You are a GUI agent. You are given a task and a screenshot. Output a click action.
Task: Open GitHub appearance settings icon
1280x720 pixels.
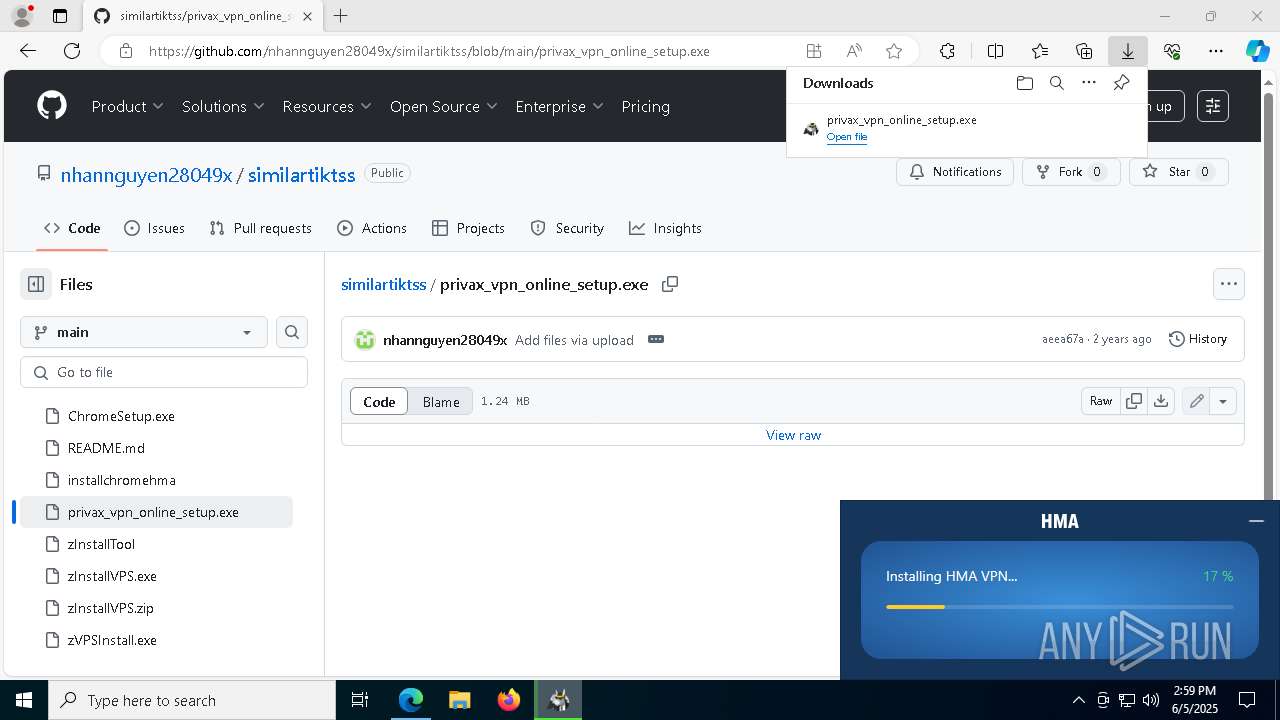coord(1213,106)
